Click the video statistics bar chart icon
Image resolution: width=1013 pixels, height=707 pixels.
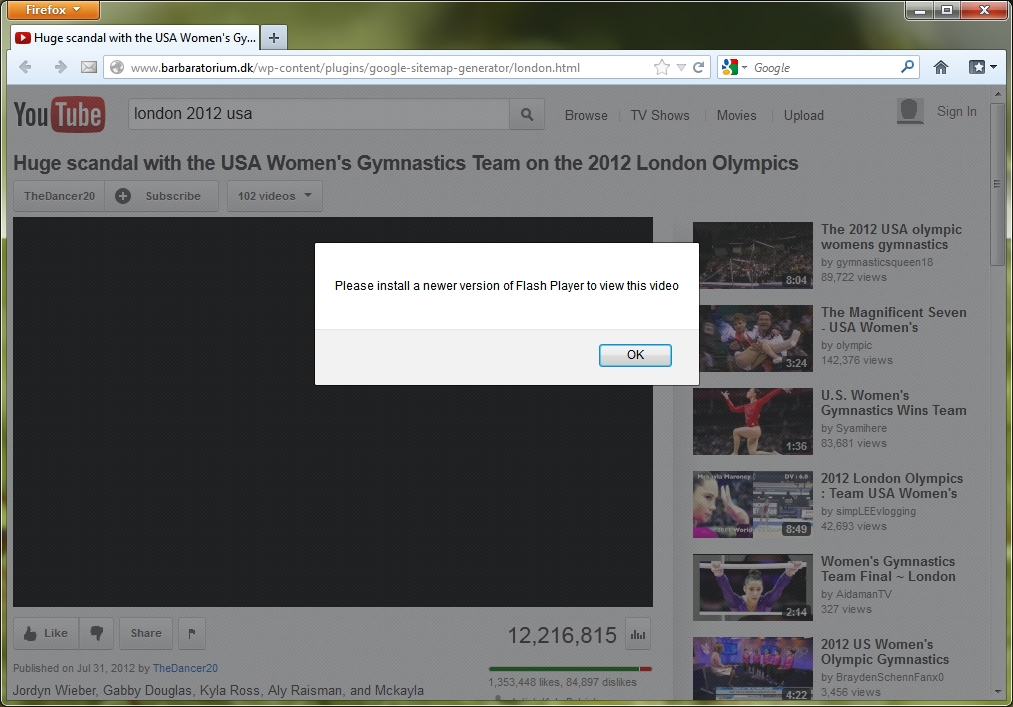[x=637, y=633]
